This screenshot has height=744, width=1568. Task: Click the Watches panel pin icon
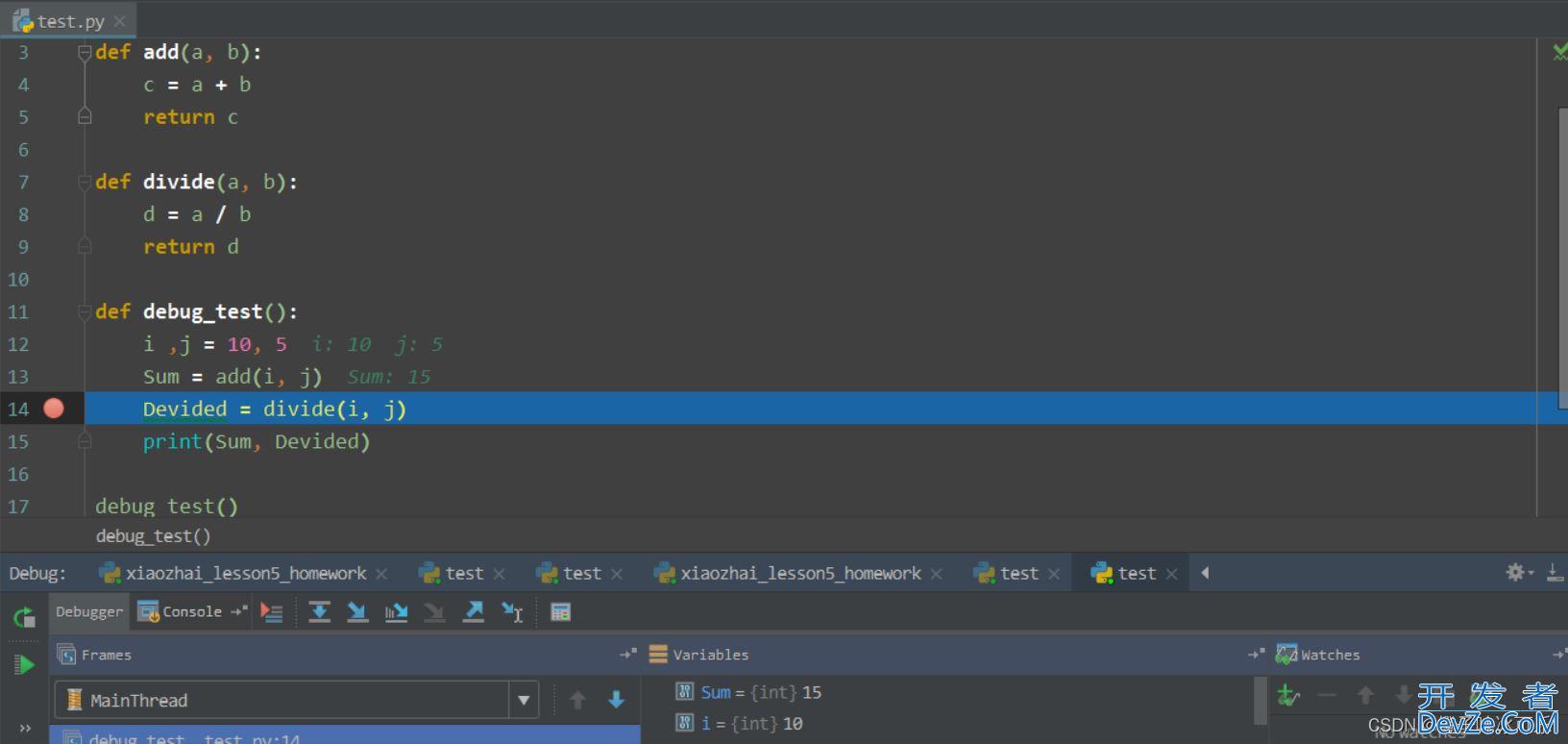tap(1558, 654)
